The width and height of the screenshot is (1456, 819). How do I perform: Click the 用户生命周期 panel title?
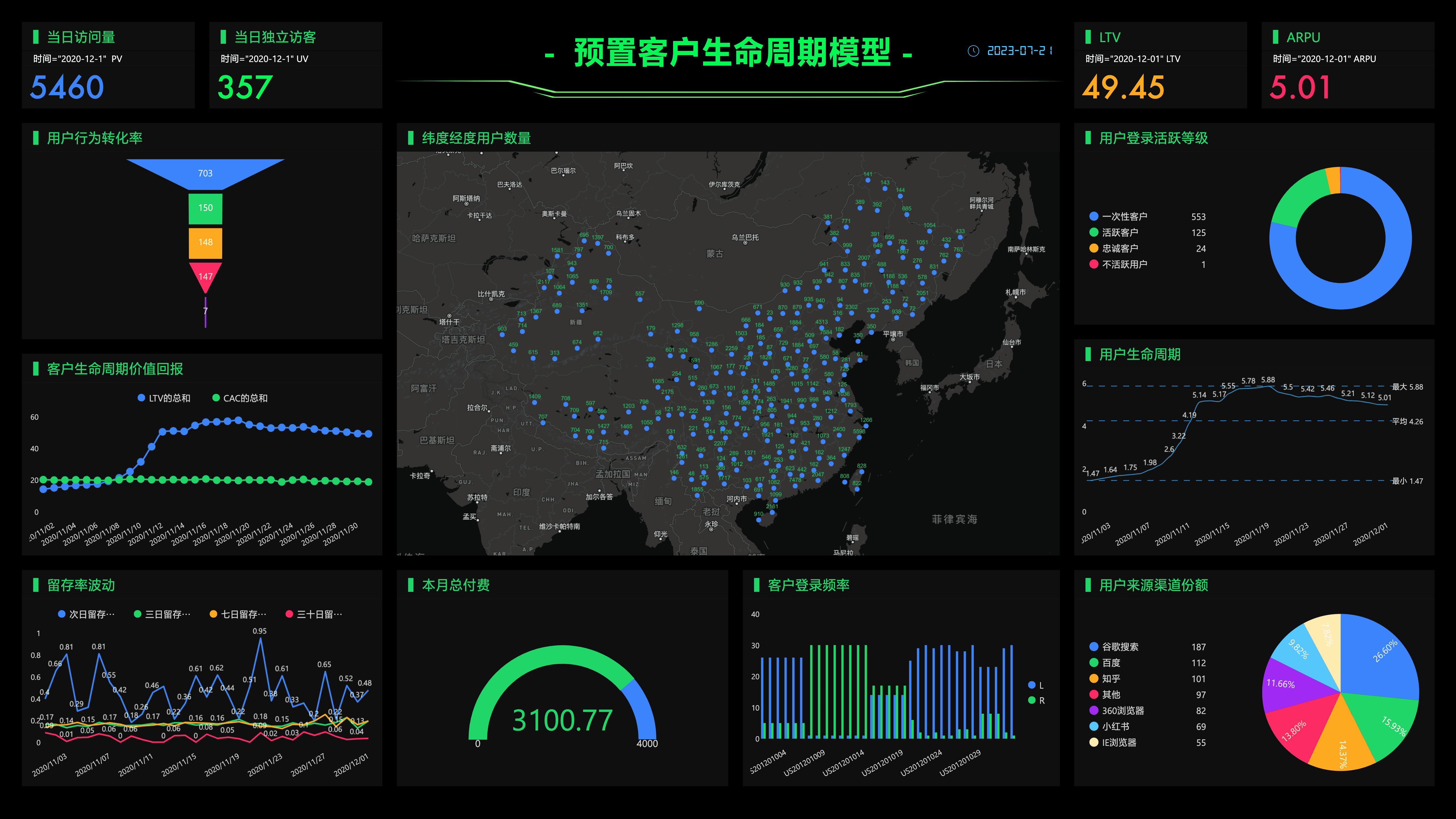(x=1139, y=354)
